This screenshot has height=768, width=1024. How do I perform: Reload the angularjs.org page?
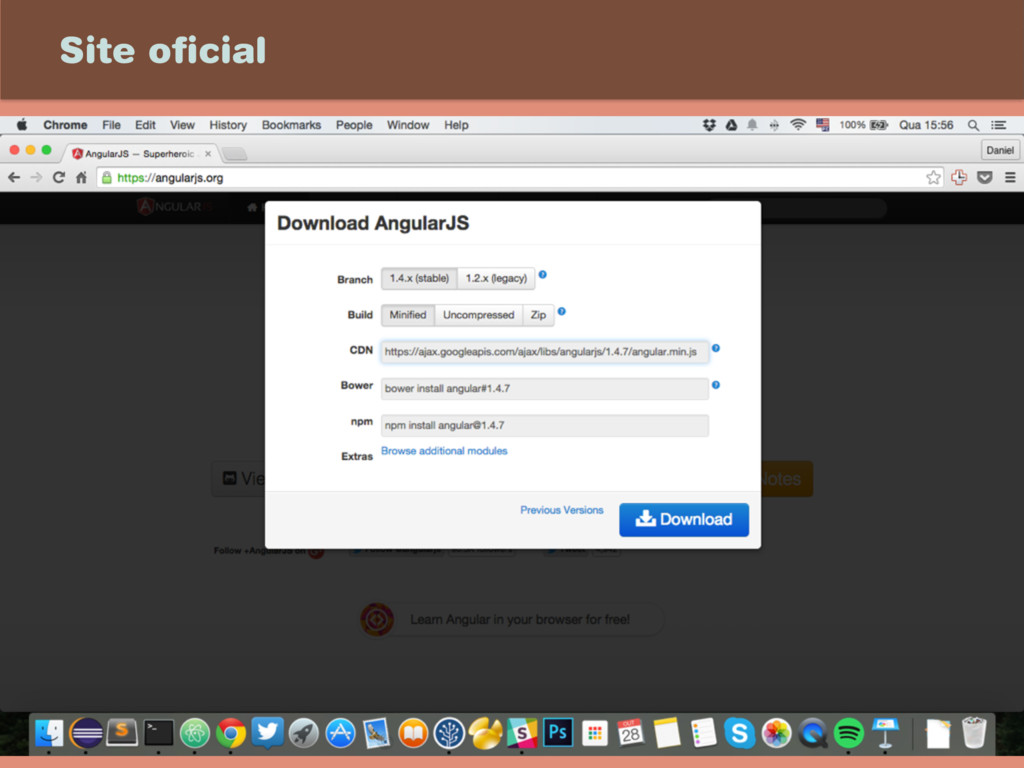click(59, 177)
